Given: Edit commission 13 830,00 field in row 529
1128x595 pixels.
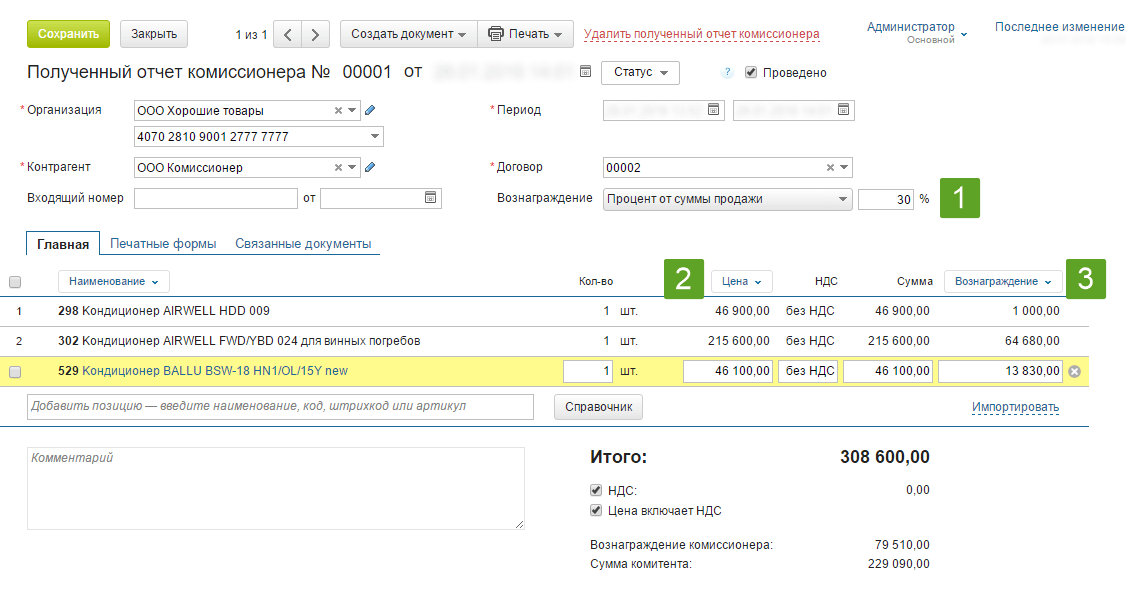Looking at the screenshot, I should click(1001, 371).
